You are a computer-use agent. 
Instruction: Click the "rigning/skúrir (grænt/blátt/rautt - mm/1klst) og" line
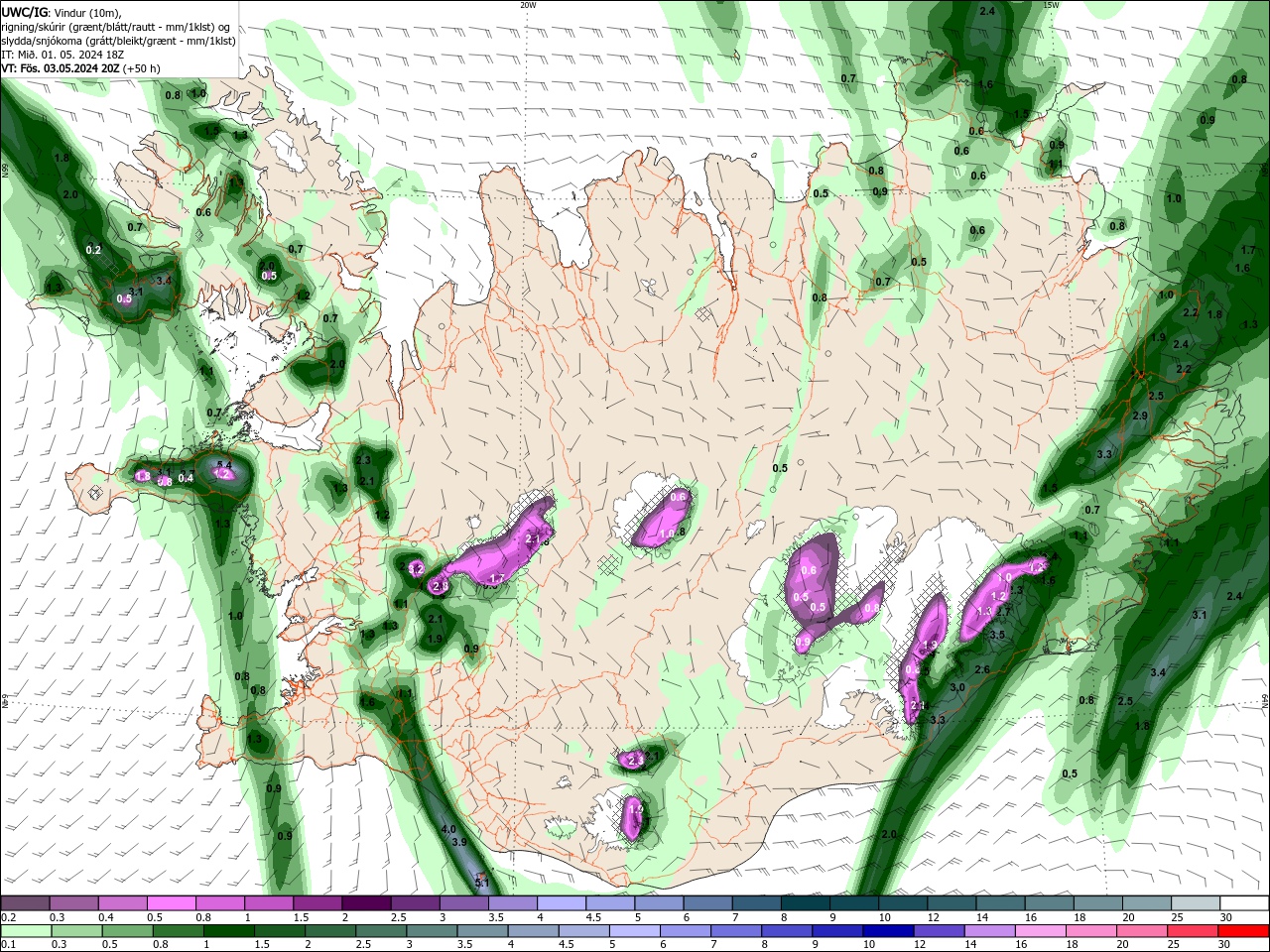[x=117, y=27]
